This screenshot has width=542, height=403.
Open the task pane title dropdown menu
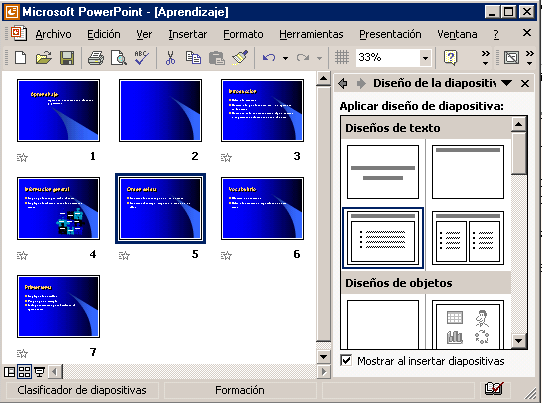click(x=506, y=83)
